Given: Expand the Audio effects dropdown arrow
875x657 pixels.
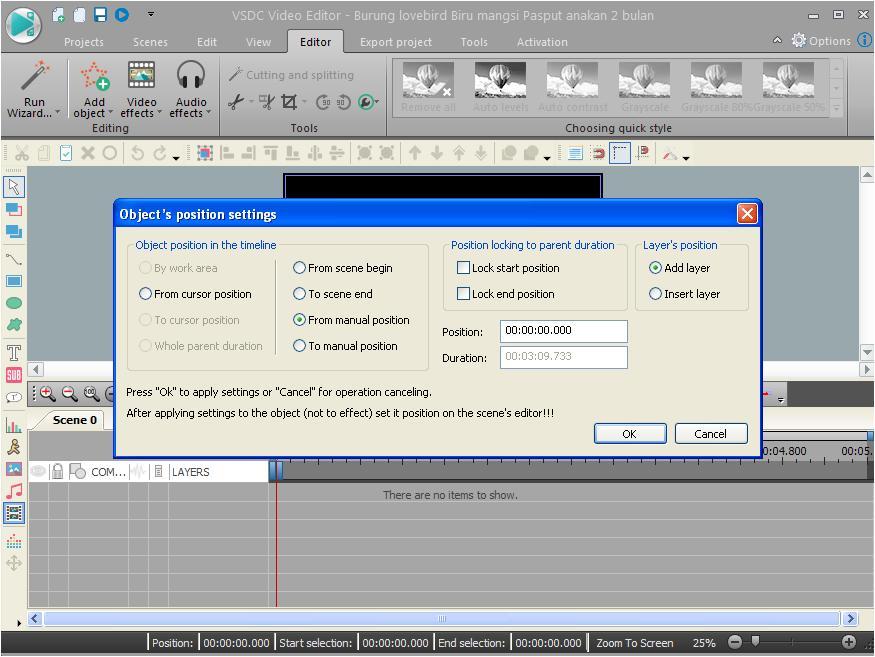Looking at the screenshot, I should click(x=209, y=113).
